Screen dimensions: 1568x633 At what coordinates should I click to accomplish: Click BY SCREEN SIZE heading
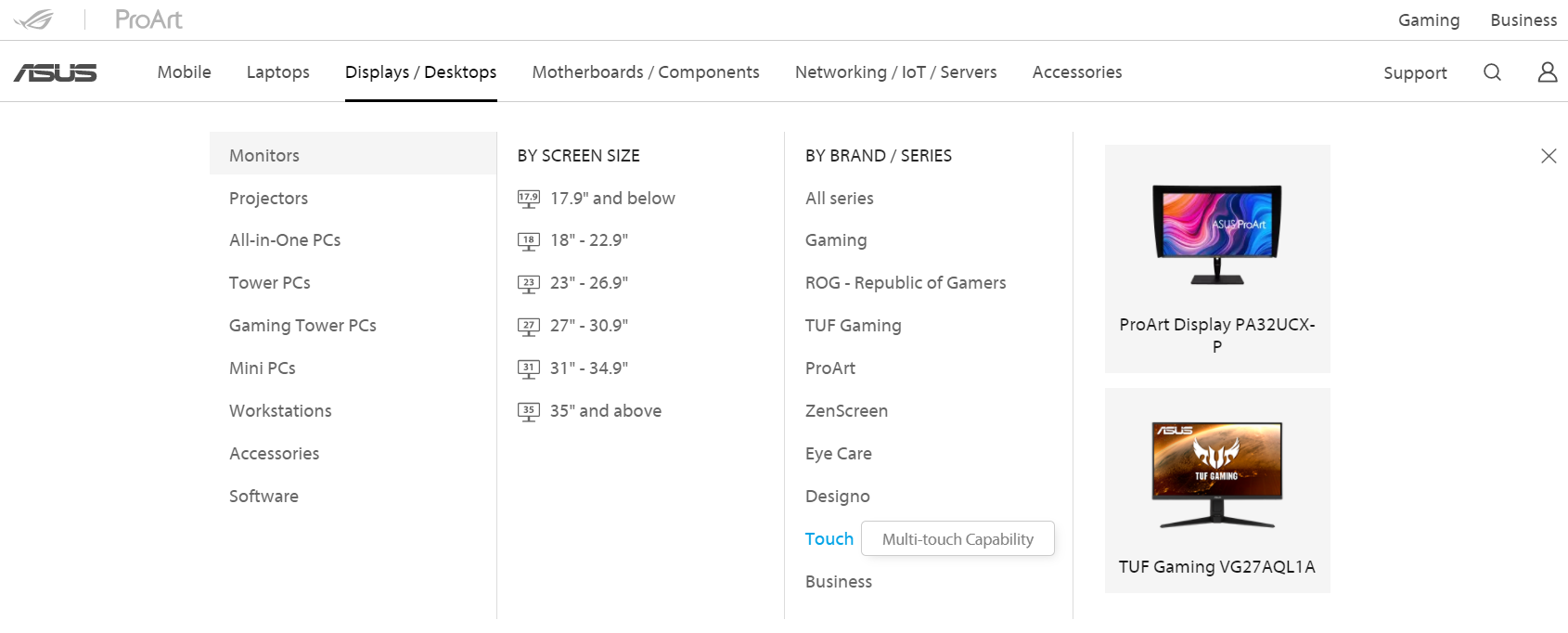(579, 156)
